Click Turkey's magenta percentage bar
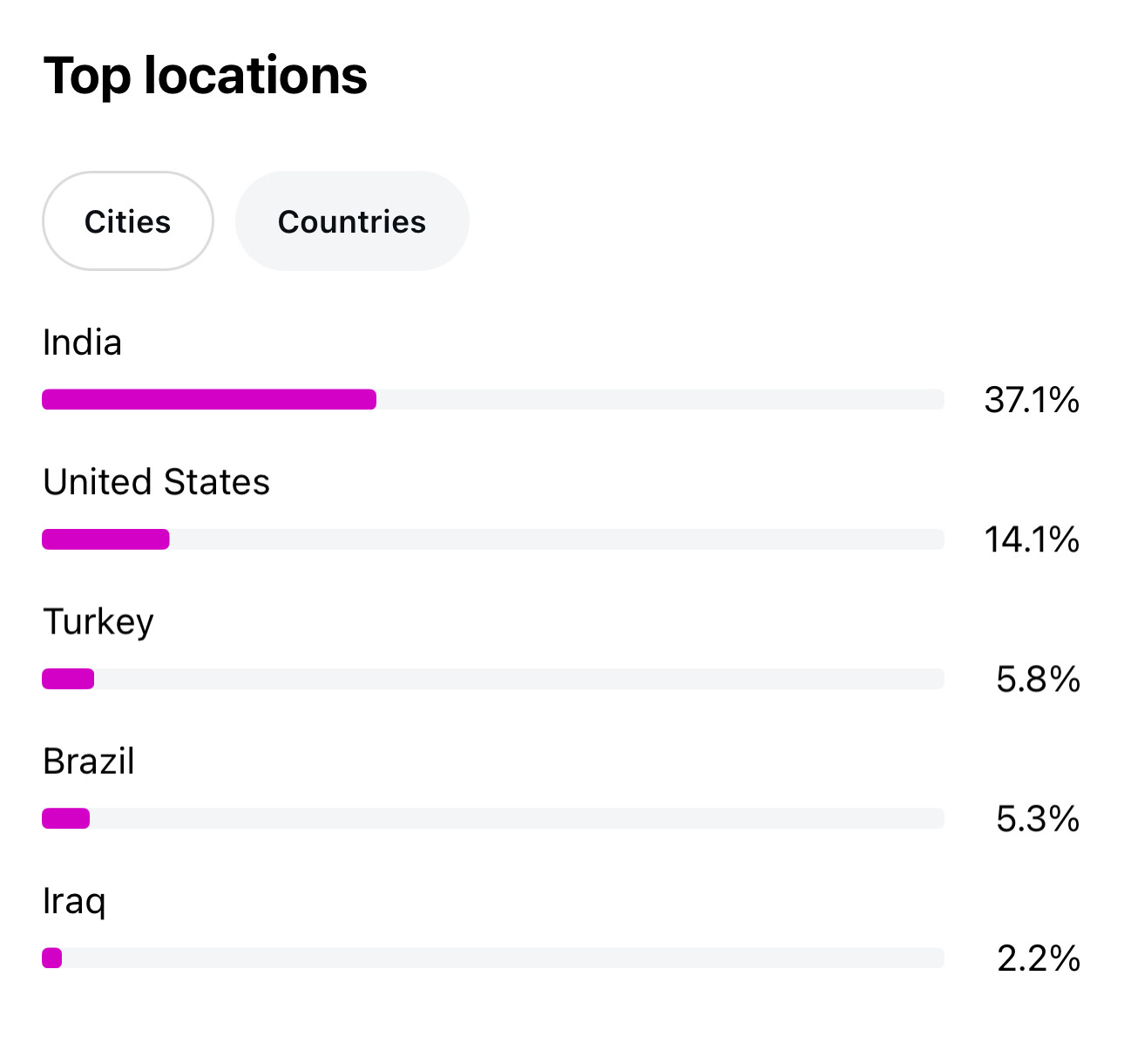The image size is (1124, 1064). coord(68,679)
